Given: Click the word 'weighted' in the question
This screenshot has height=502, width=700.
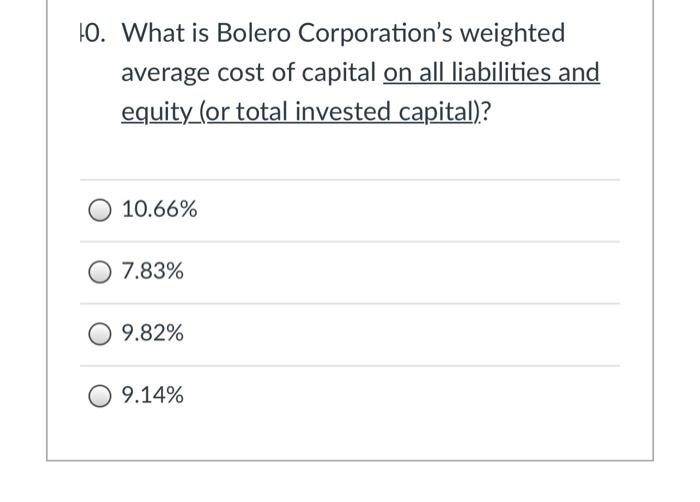Looking at the screenshot, I should [x=512, y=33].
